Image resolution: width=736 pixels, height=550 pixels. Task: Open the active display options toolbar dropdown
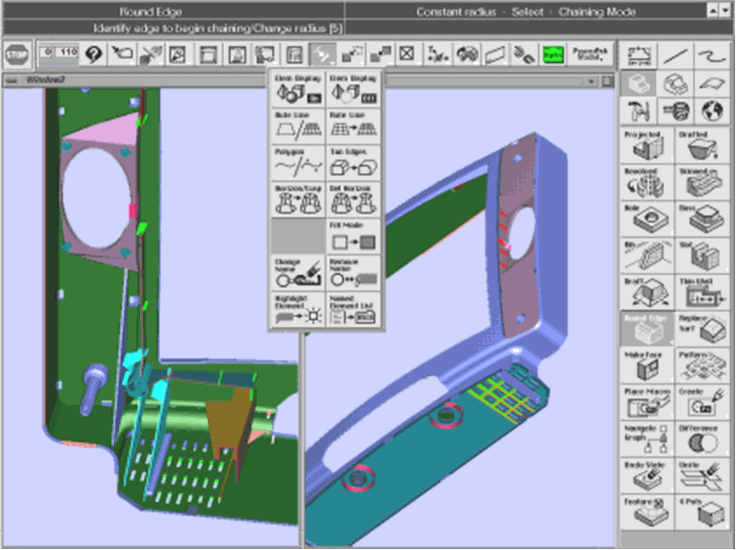coord(323,54)
